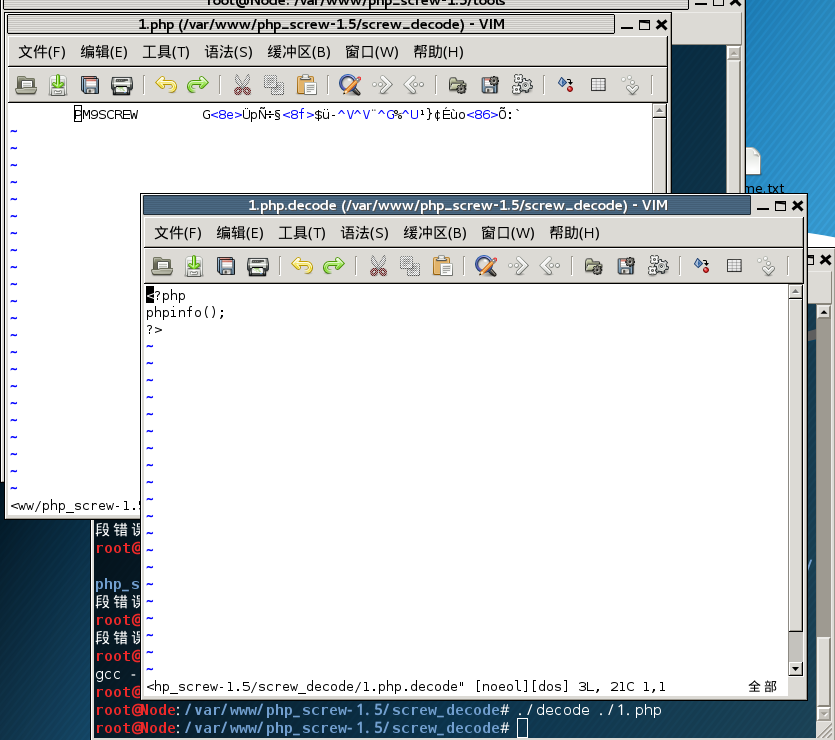The width and height of the screenshot is (835, 740).
Task: Click Cut scissors icon in 1.php.decode toolbar
Action: (378, 266)
